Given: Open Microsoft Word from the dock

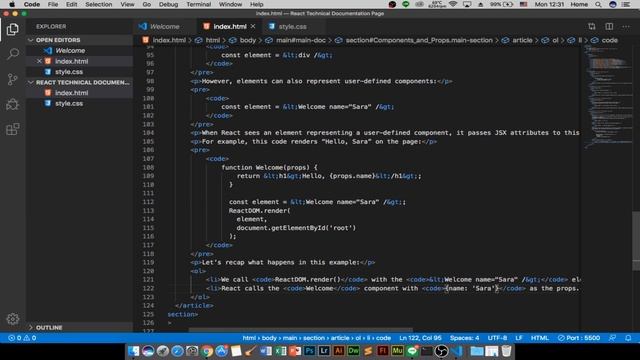Looking at the screenshot, I should (266, 351).
